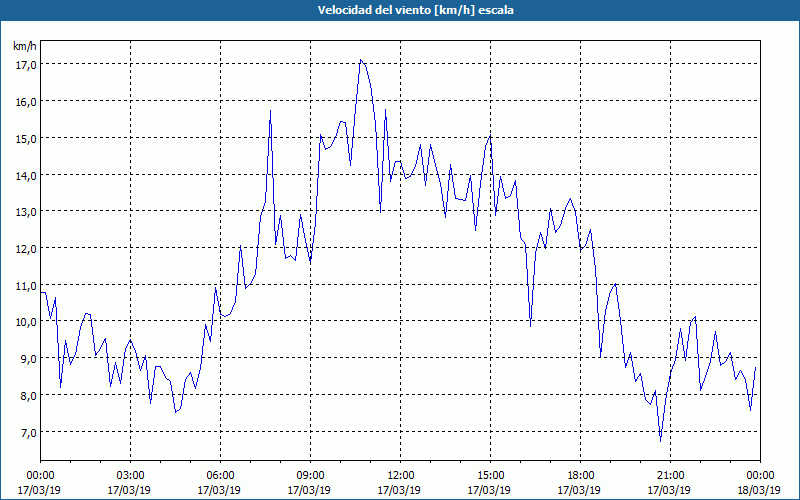Select the '8,0' y-axis value
800x500 pixels.
coord(29,395)
